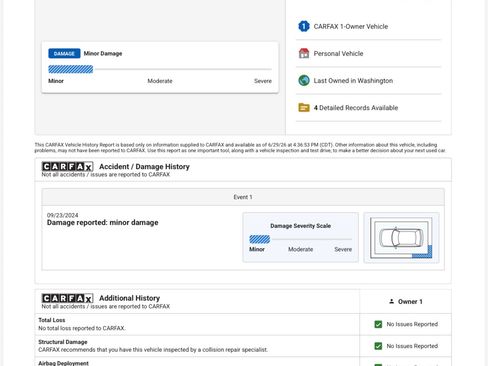
Task: Click the Owner 1 person icon
Action: tap(392, 301)
